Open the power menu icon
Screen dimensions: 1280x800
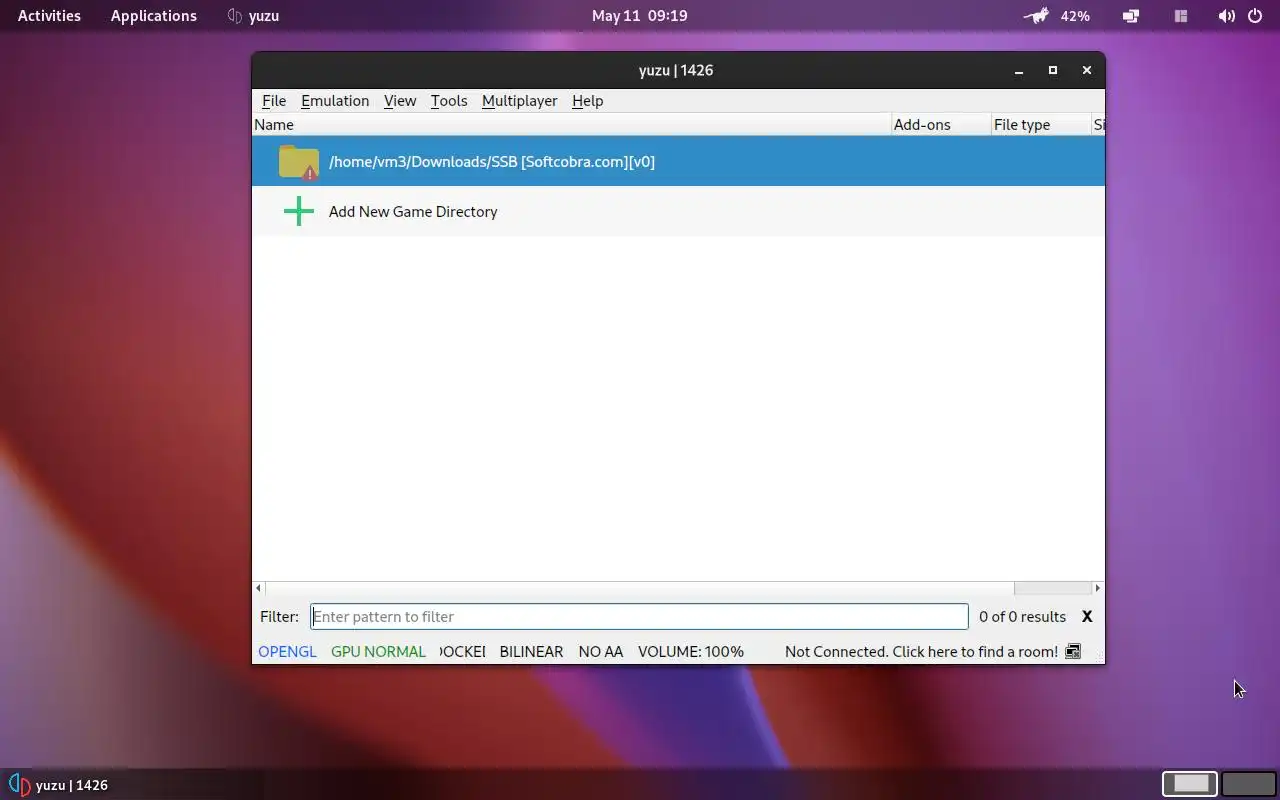(x=1255, y=16)
